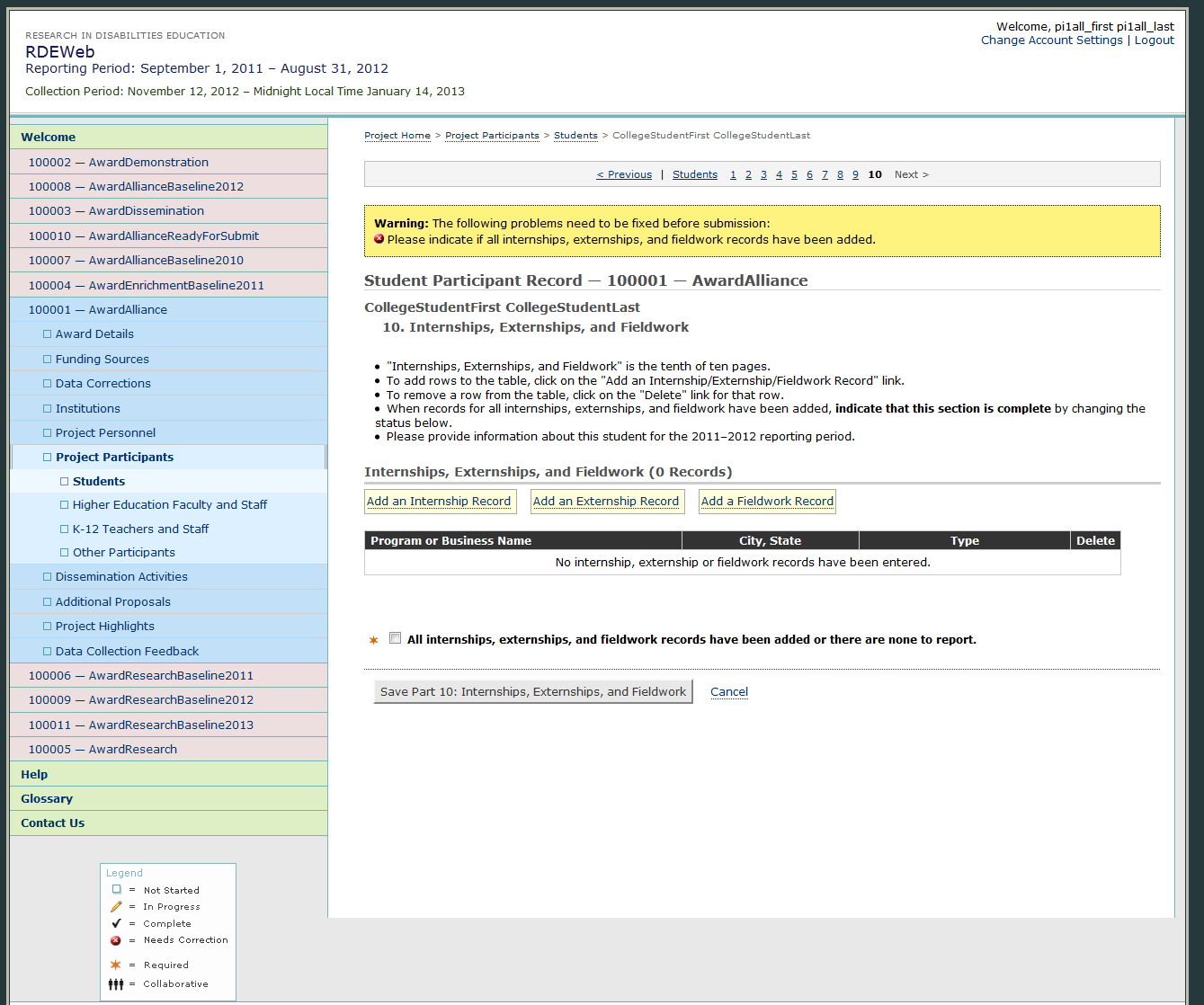Open the Glossary sidebar item

click(x=47, y=798)
